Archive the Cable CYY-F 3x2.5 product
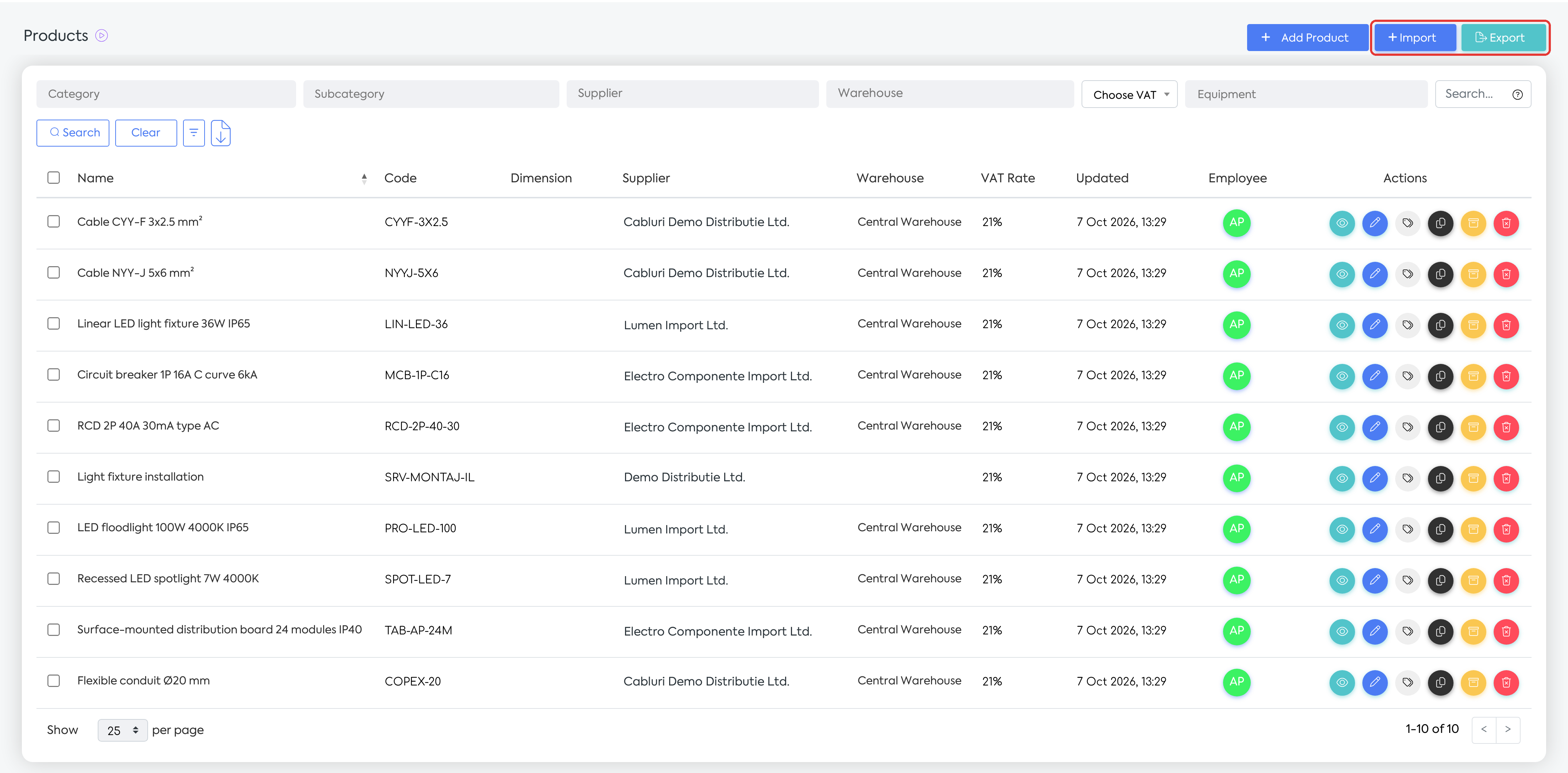 1473,223
